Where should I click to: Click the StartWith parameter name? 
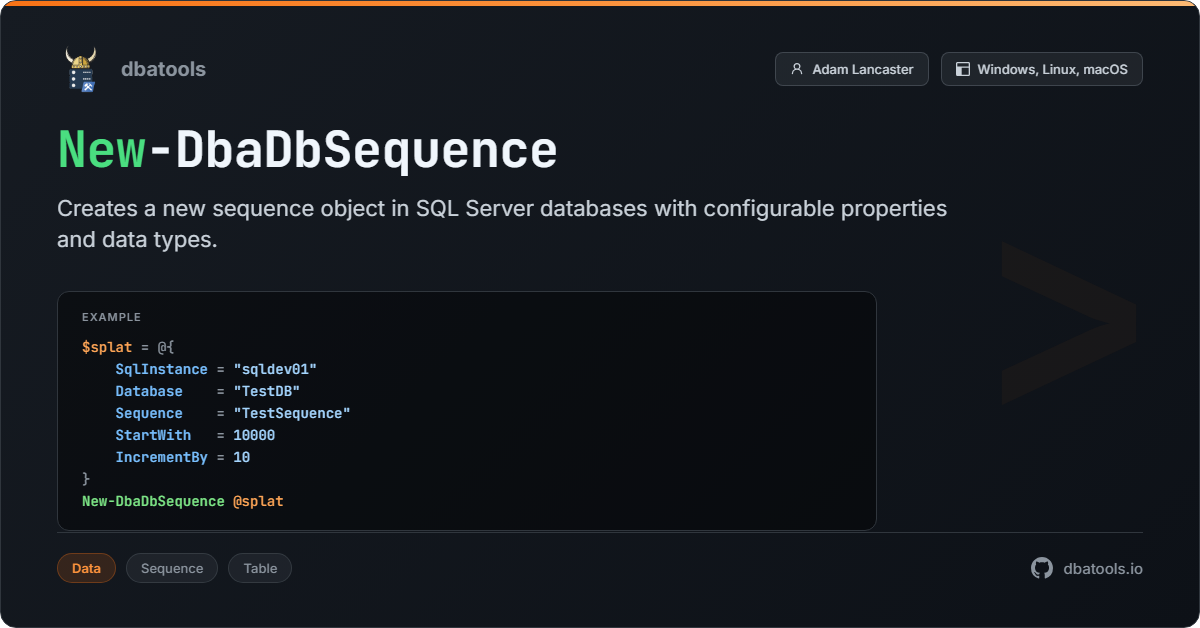tap(153, 435)
